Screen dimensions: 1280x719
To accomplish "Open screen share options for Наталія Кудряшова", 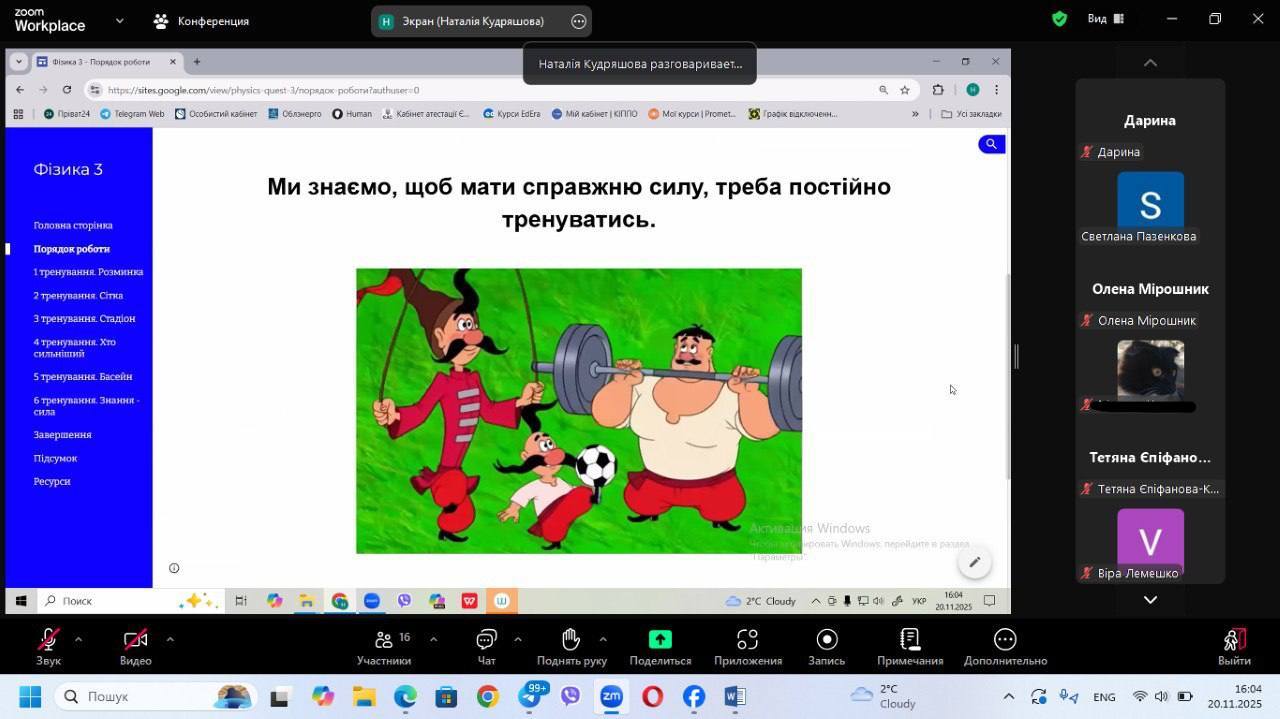I will click(578, 21).
